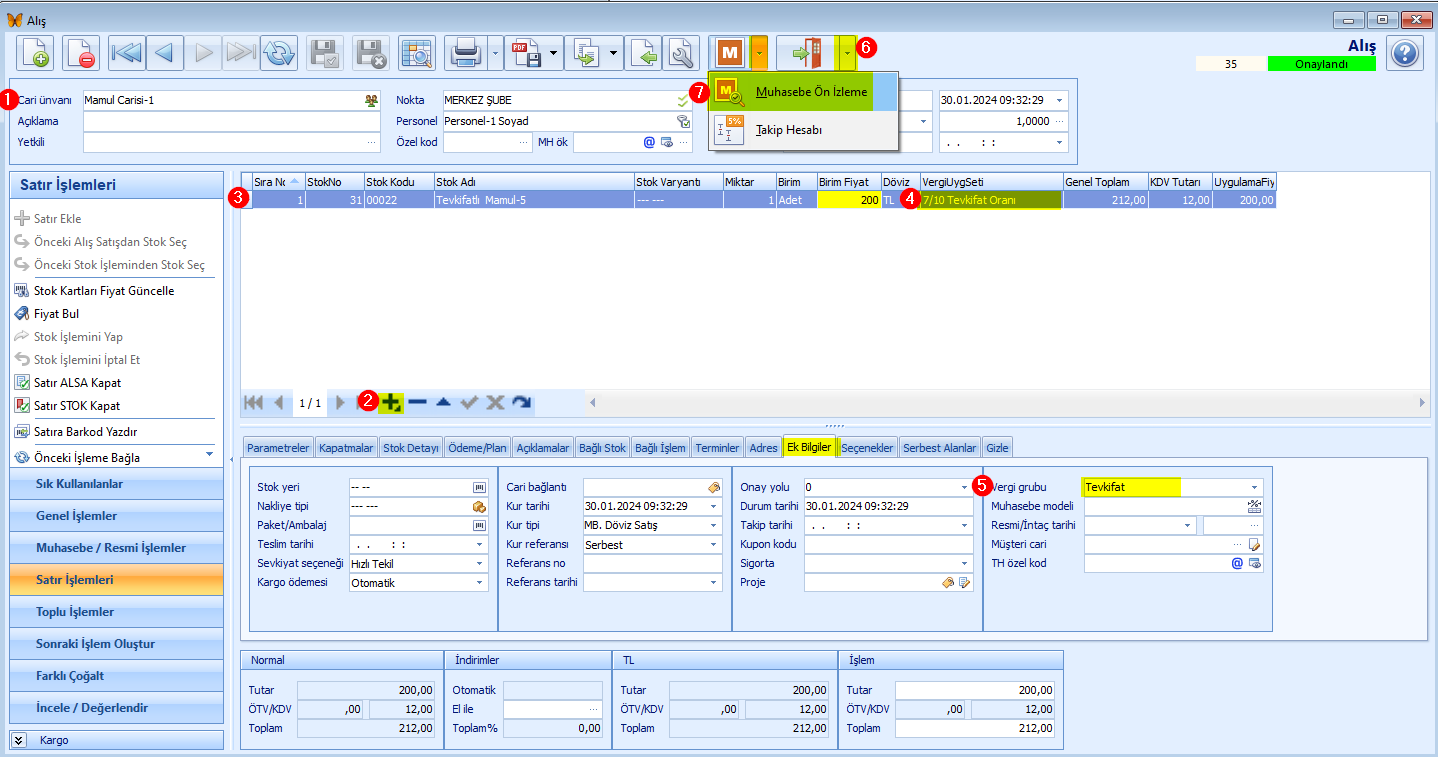Click the PDF save toolbar icon
This screenshot has height=757, width=1438.
pyautogui.click(x=527, y=52)
